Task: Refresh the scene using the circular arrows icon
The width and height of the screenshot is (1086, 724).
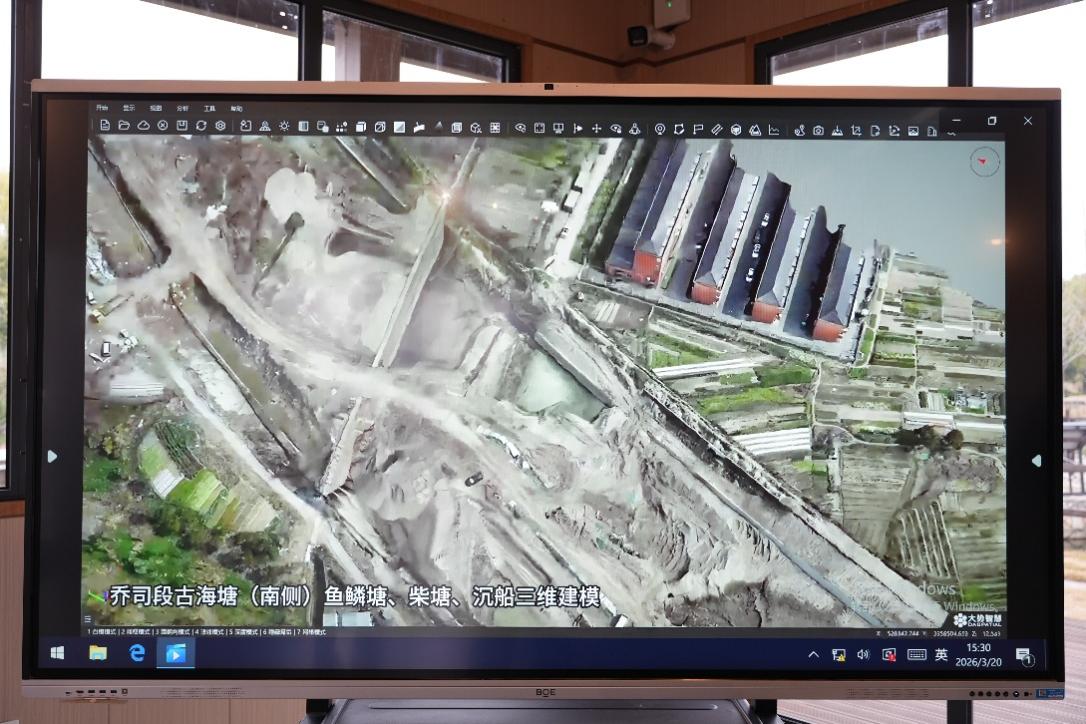Action: 201,126
